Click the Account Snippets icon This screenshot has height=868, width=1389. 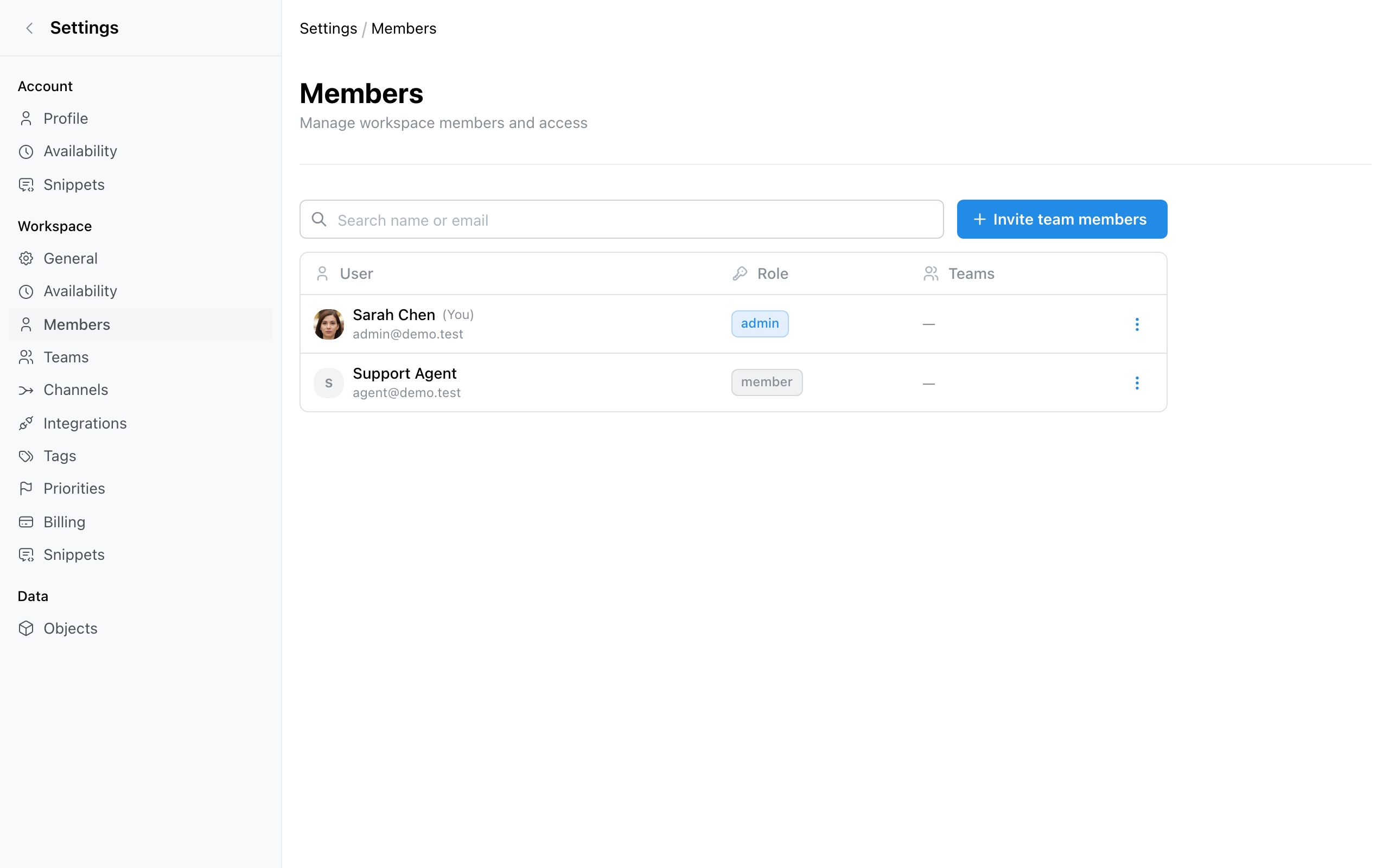point(26,185)
